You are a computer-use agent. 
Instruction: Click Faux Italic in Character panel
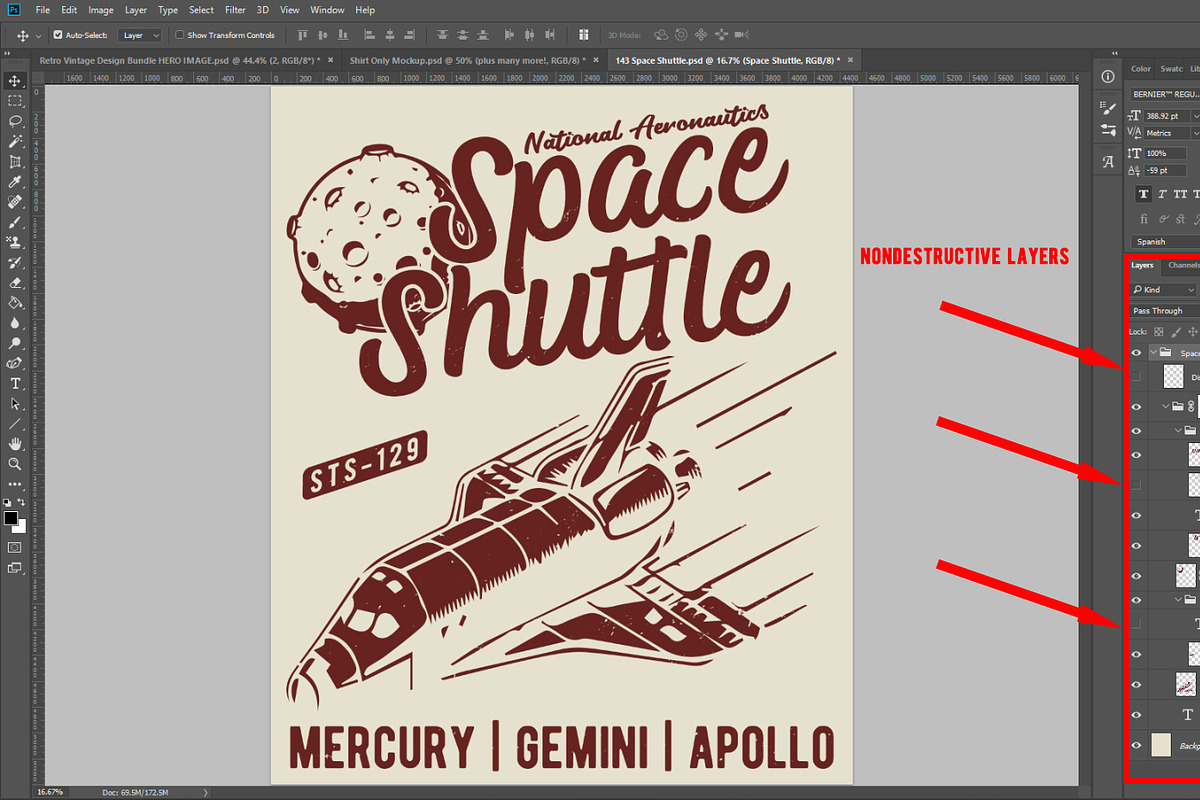click(1163, 194)
